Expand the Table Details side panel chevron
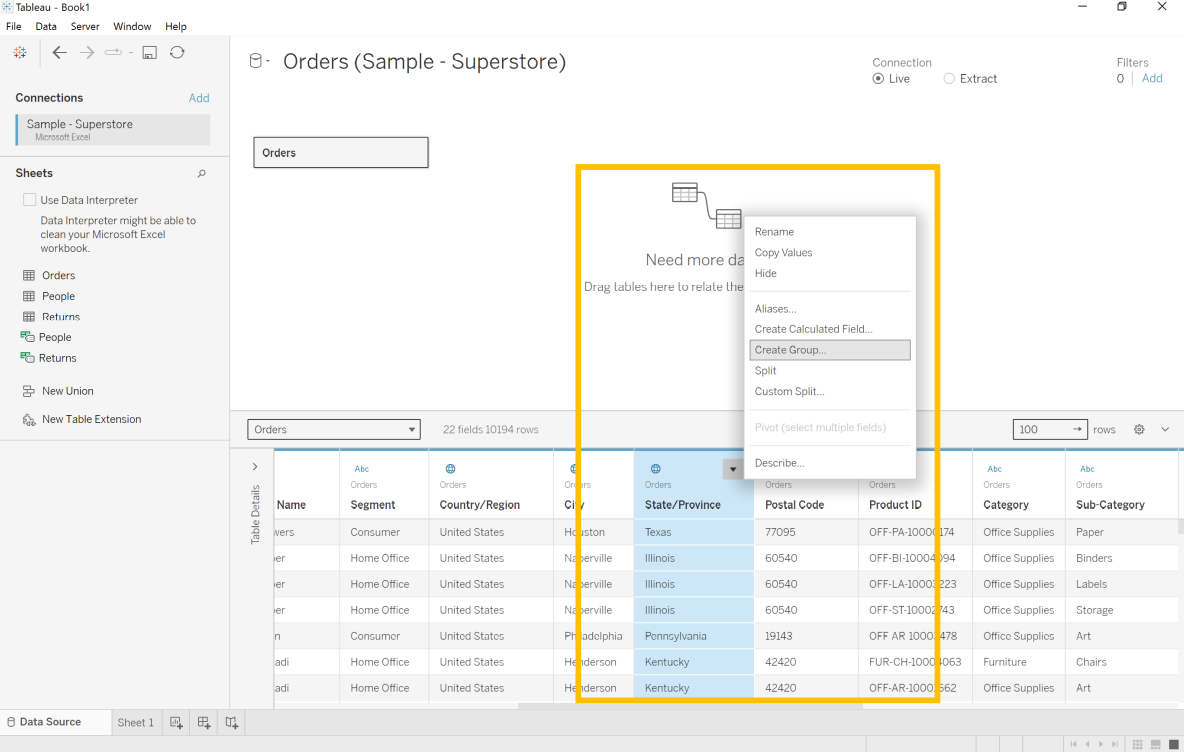Image resolution: width=1184 pixels, height=752 pixels. tap(255, 467)
